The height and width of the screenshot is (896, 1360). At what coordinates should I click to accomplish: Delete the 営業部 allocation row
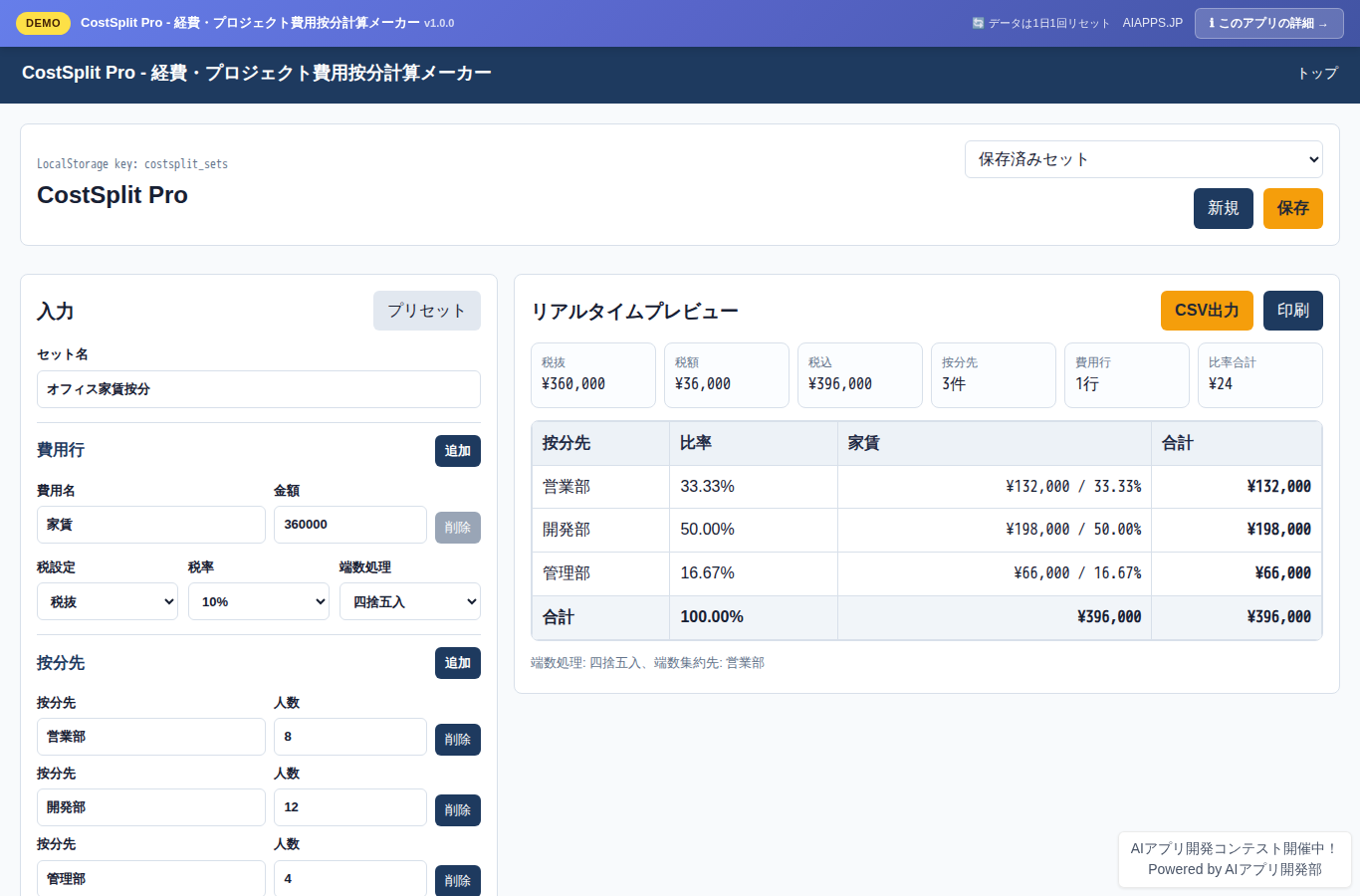pyautogui.click(x=458, y=740)
